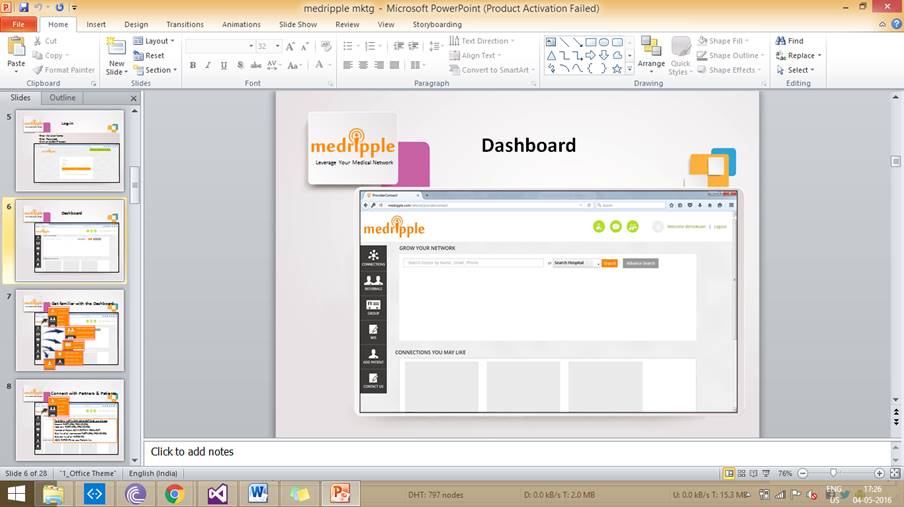
Task: Click the zoom slider in status bar
Action: (x=833, y=473)
